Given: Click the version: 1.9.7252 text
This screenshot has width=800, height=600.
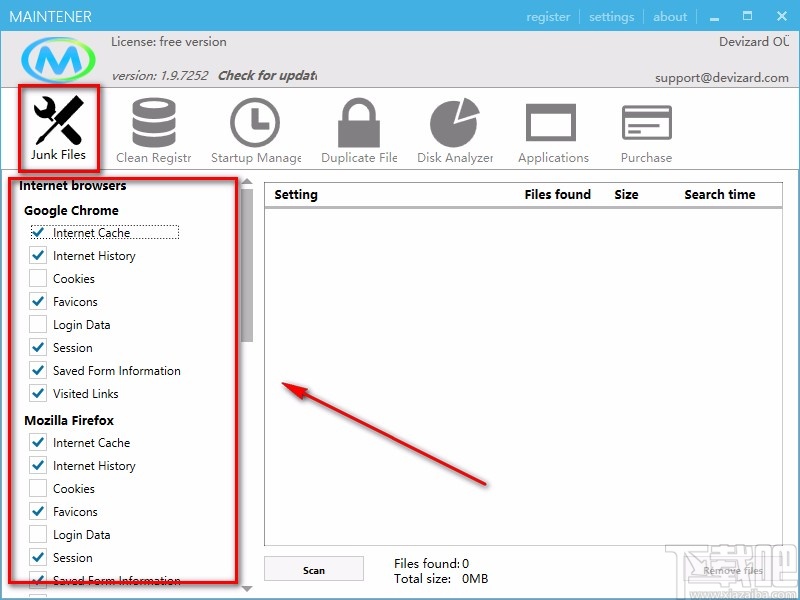Looking at the screenshot, I should point(160,76).
